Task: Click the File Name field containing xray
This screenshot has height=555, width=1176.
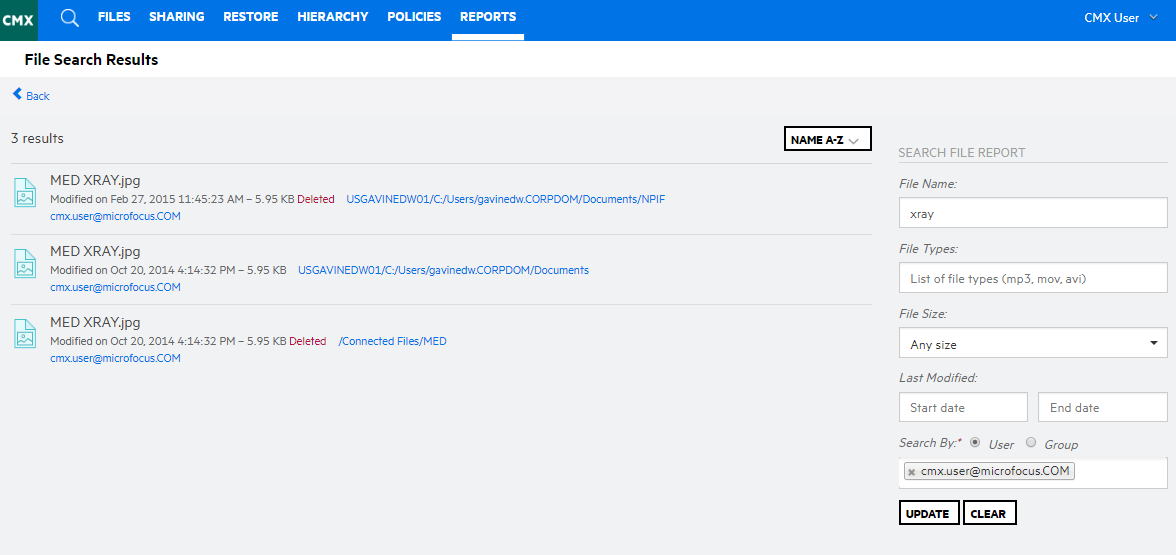Action: point(1033,213)
